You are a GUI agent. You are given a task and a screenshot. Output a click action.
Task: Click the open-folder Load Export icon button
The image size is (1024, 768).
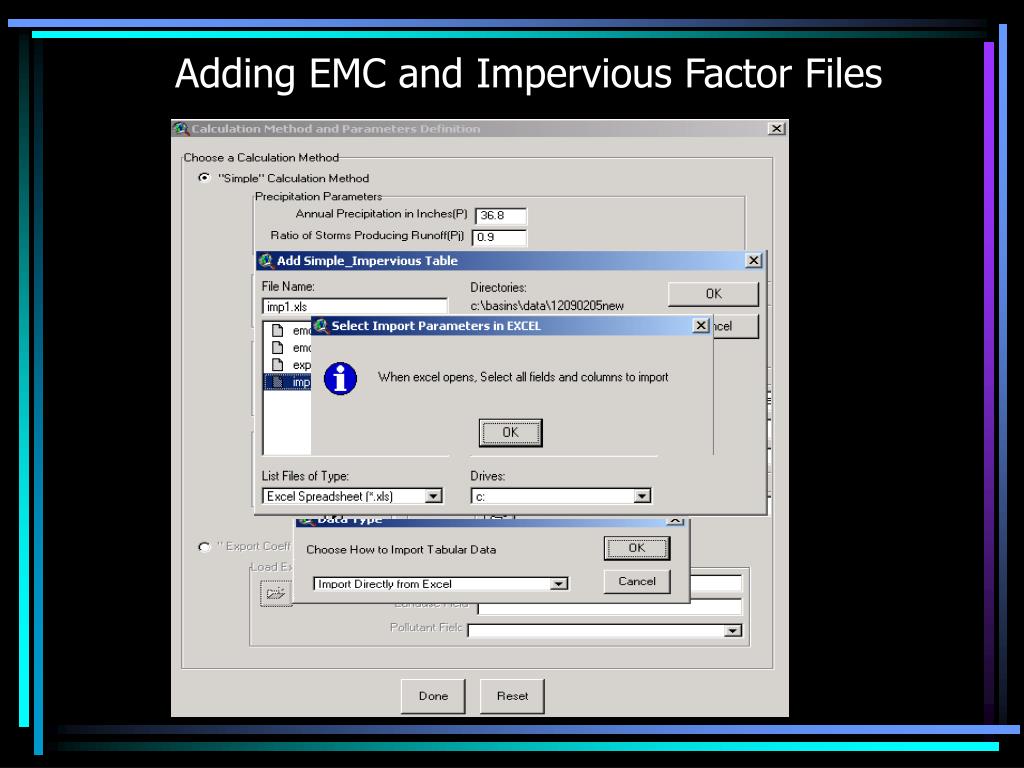click(x=276, y=594)
